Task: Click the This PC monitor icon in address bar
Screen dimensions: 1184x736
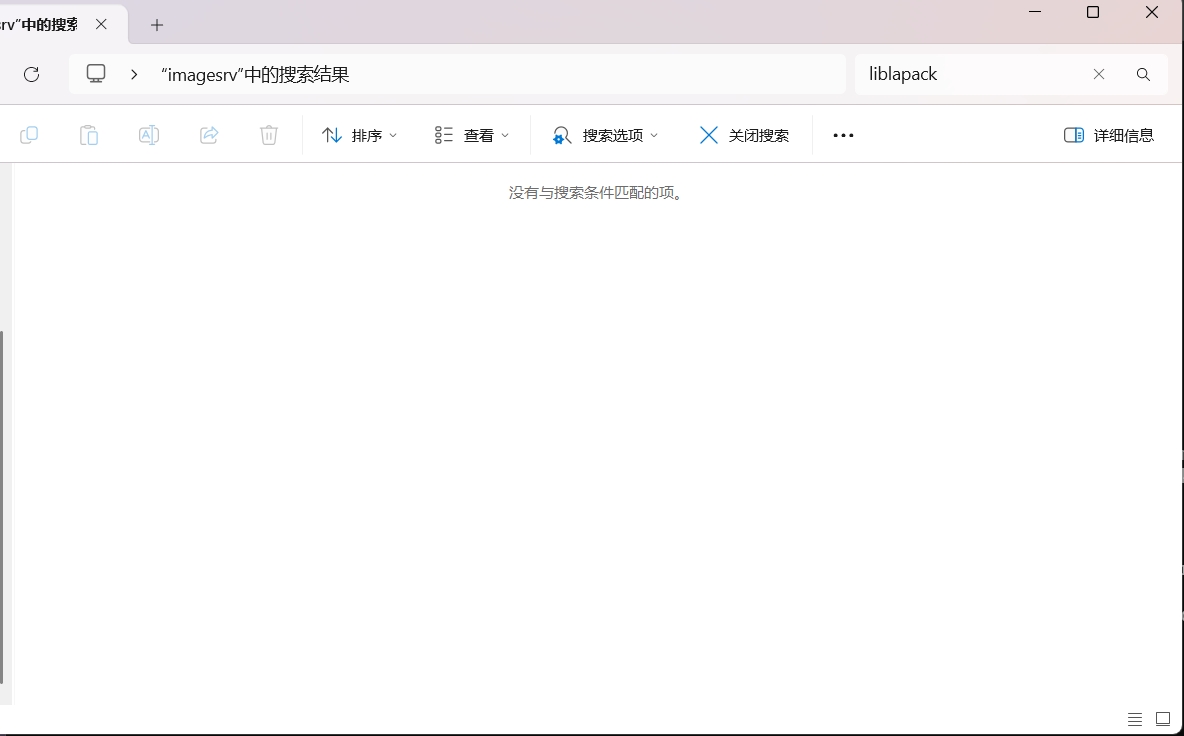Action: (x=96, y=74)
